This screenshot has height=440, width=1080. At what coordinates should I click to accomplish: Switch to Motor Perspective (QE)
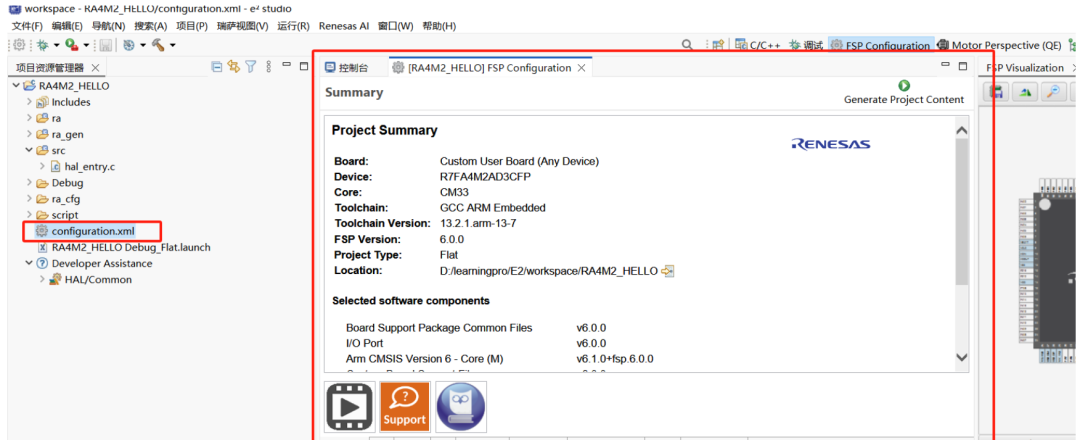click(x=999, y=45)
